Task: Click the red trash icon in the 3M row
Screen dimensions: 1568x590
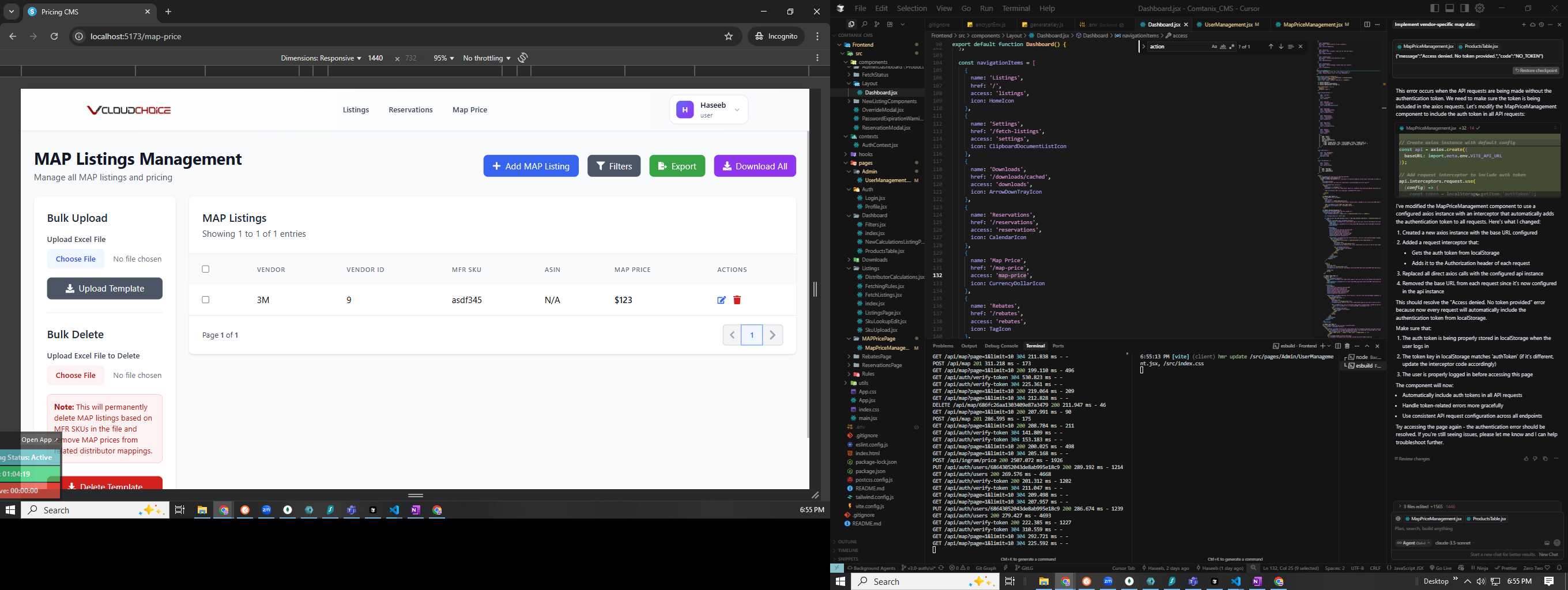Action: pyautogui.click(x=737, y=300)
